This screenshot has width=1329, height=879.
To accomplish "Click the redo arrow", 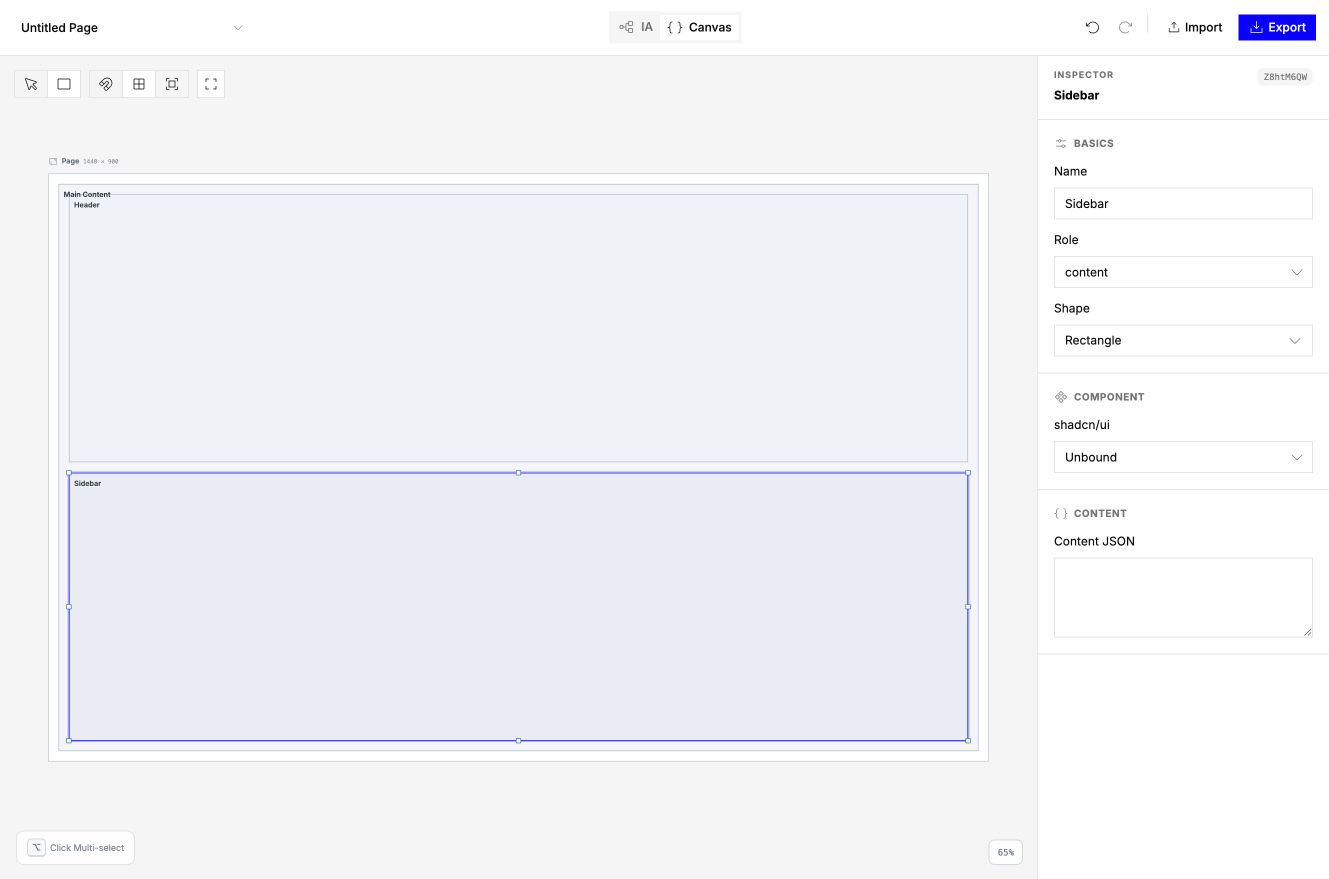I will tap(1125, 28).
